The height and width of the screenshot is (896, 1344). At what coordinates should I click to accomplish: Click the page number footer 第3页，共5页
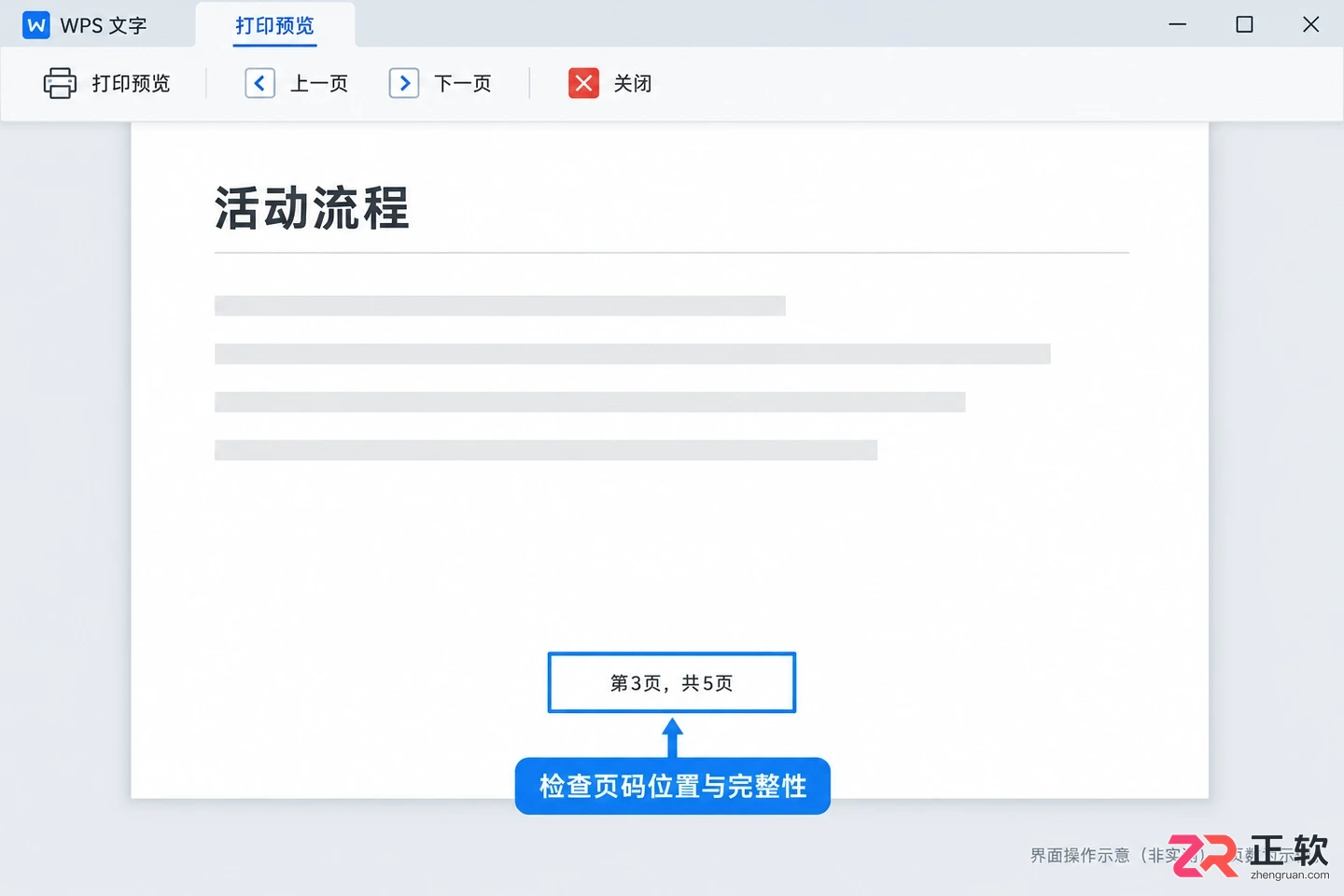(x=672, y=683)
